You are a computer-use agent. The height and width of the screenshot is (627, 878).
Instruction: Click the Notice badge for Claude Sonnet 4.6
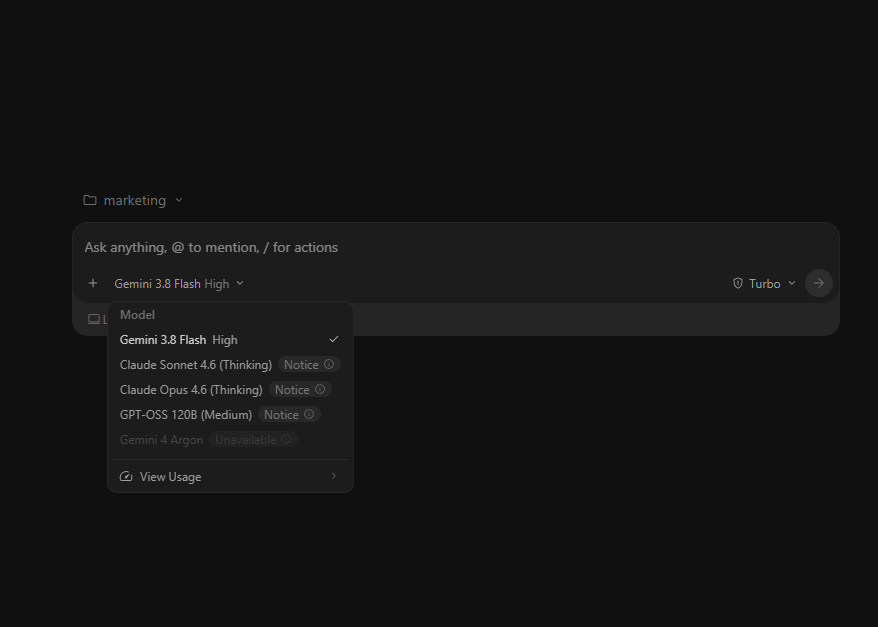click(309, 364)
